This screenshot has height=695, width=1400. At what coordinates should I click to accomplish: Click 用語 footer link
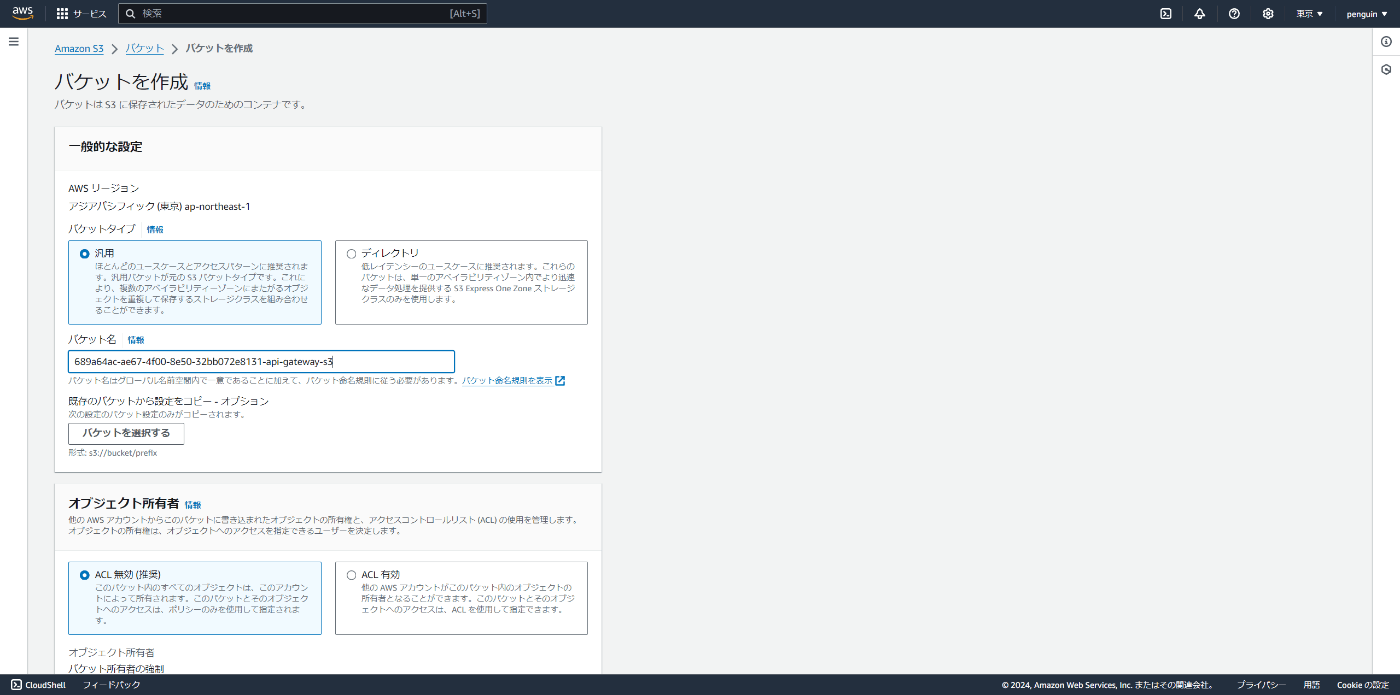[1312, 685]
